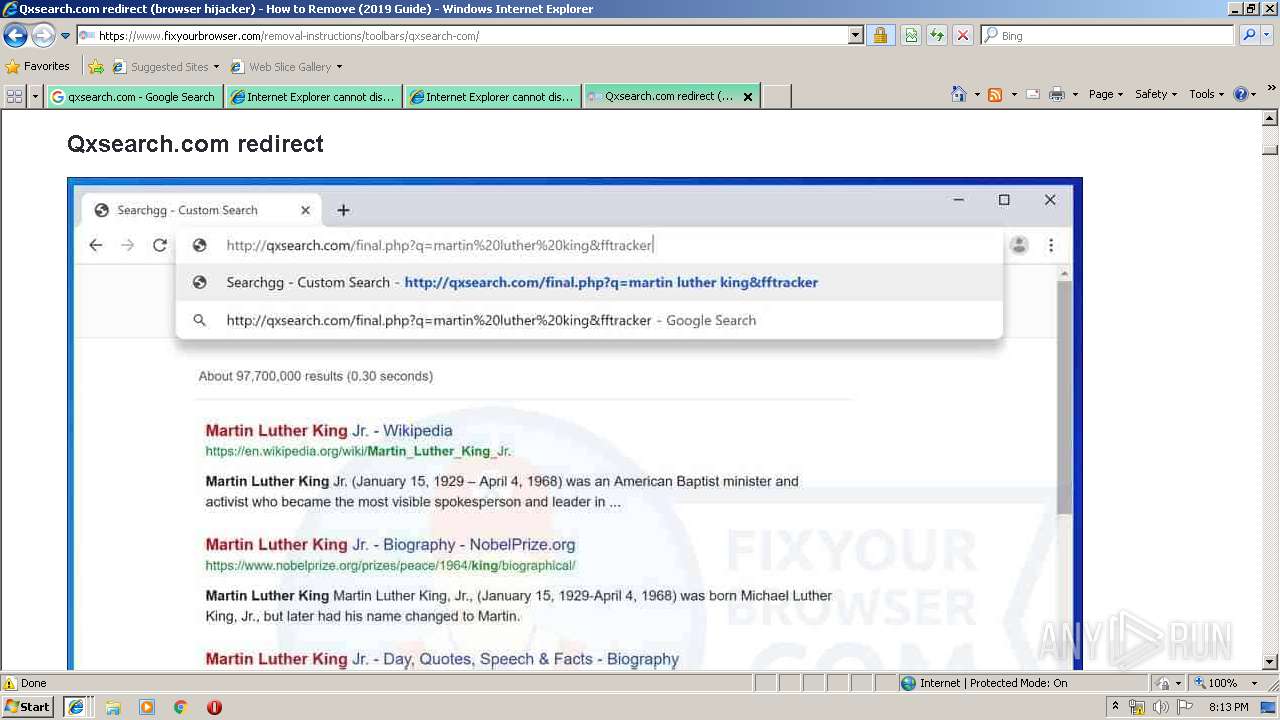
Task: Expand command bar overflow chevron
Action: (x=1272, y=89)
